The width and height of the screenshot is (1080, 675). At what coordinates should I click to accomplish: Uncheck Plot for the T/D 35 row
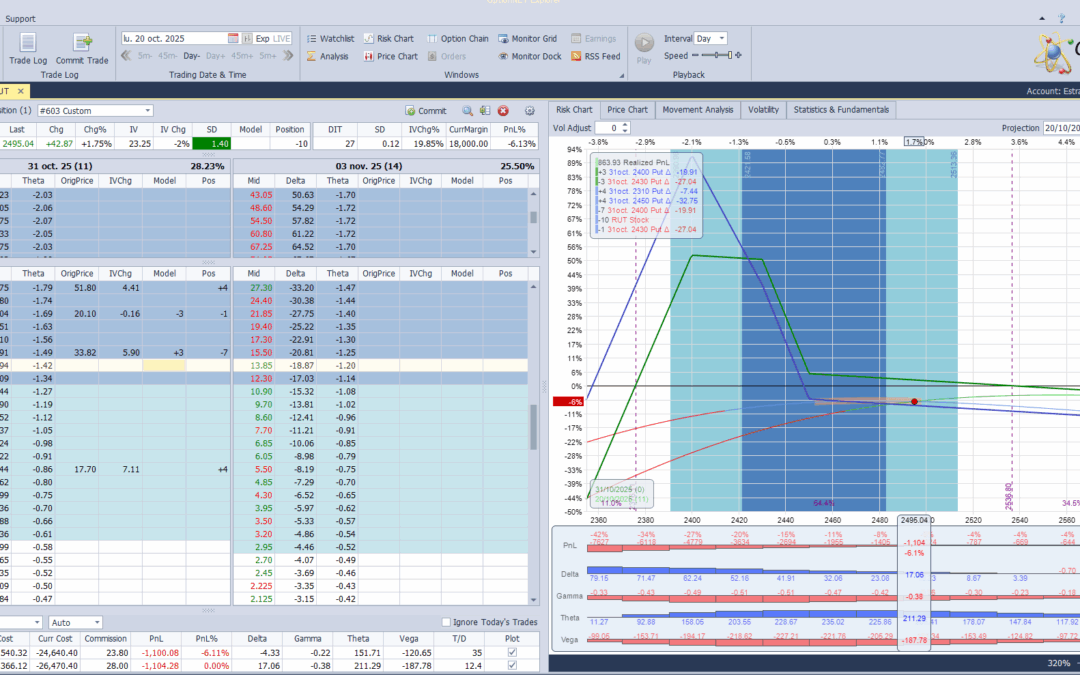point(512,652)
